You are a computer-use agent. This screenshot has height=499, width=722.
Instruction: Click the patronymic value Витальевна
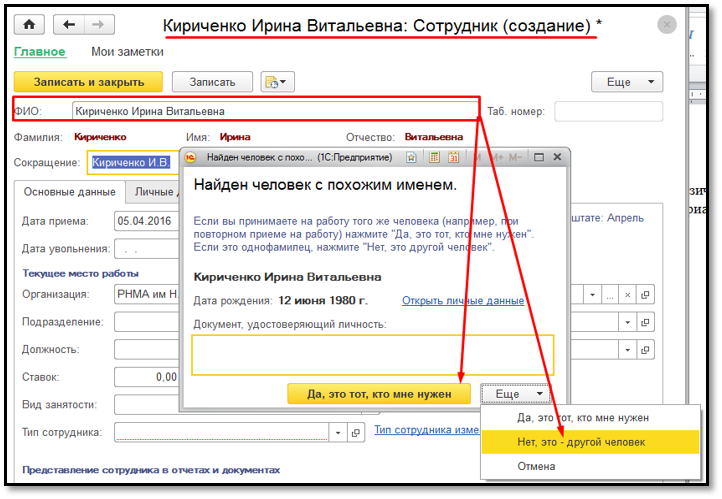434,137
